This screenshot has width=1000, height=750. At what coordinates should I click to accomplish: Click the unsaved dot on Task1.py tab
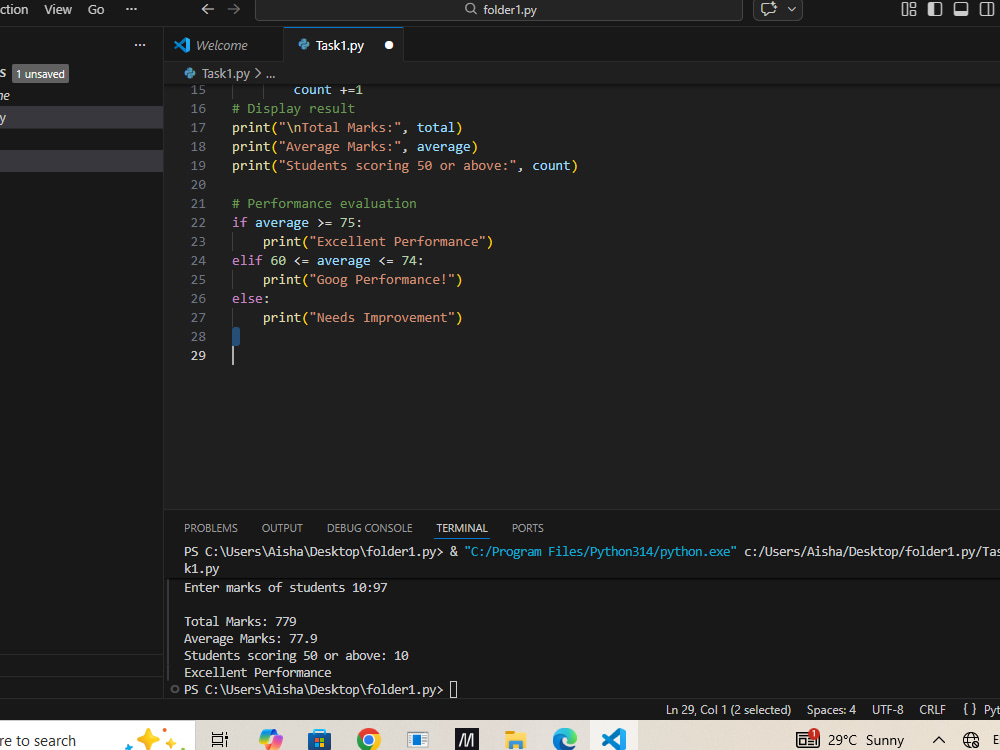(389, 45)
